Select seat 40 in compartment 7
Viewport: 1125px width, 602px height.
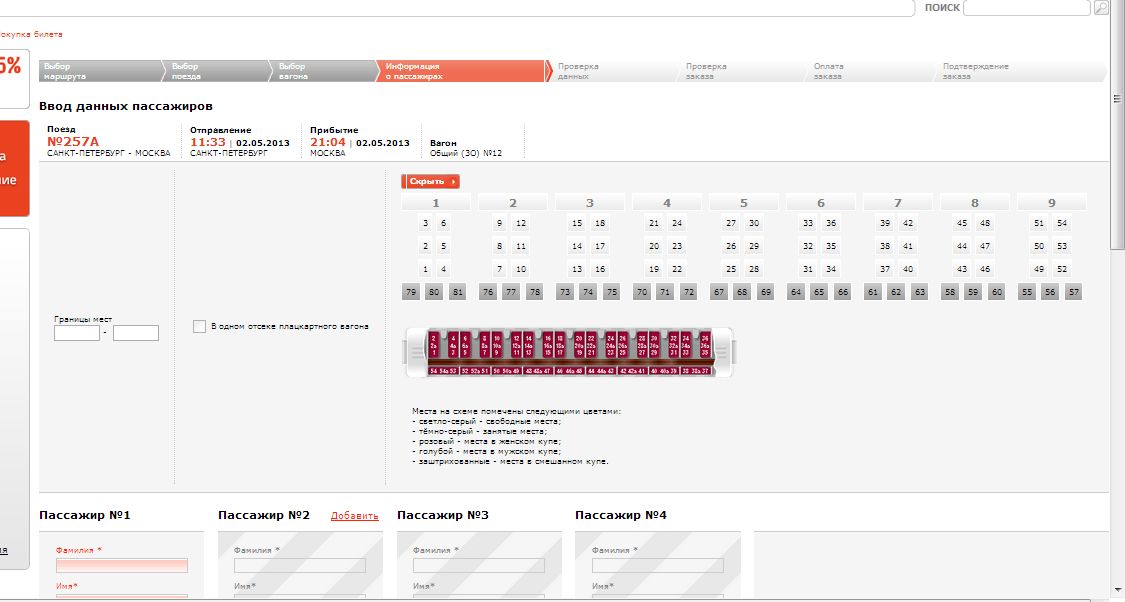pos(908,269)
